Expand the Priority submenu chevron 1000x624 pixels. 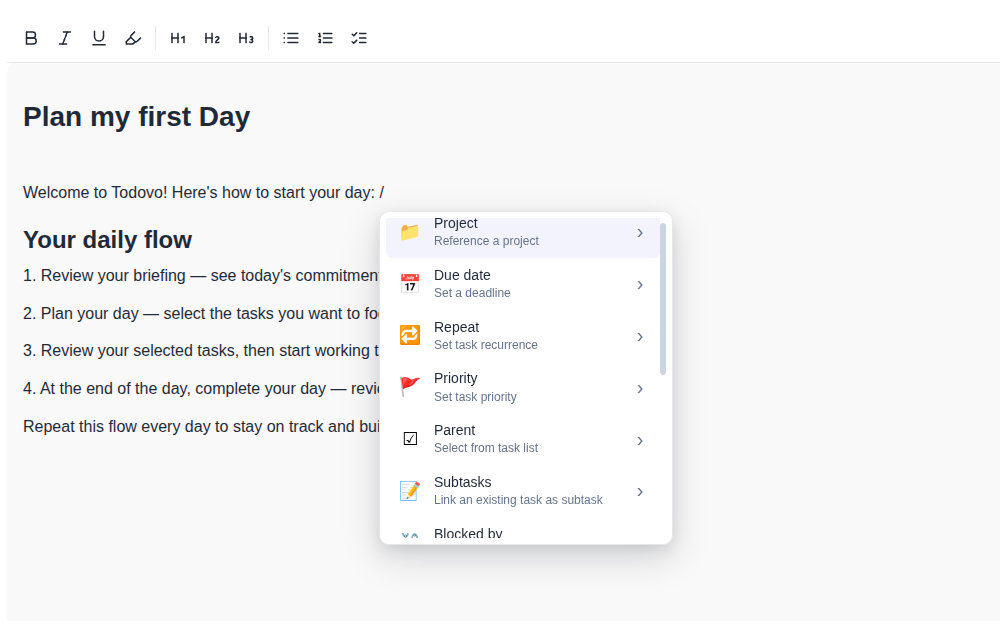(640, 389)
